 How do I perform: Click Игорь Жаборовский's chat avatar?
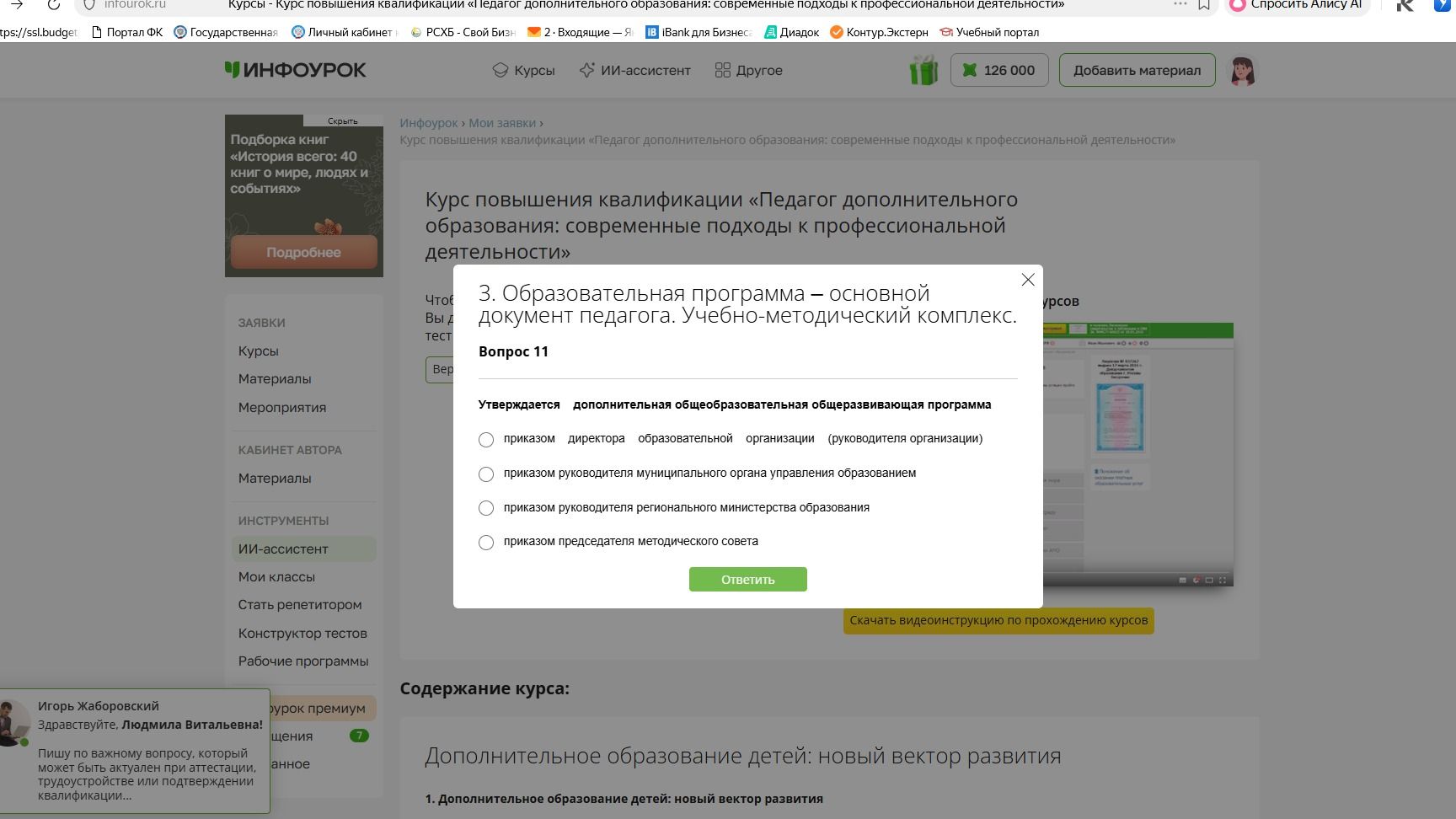(x=13, y=722)
